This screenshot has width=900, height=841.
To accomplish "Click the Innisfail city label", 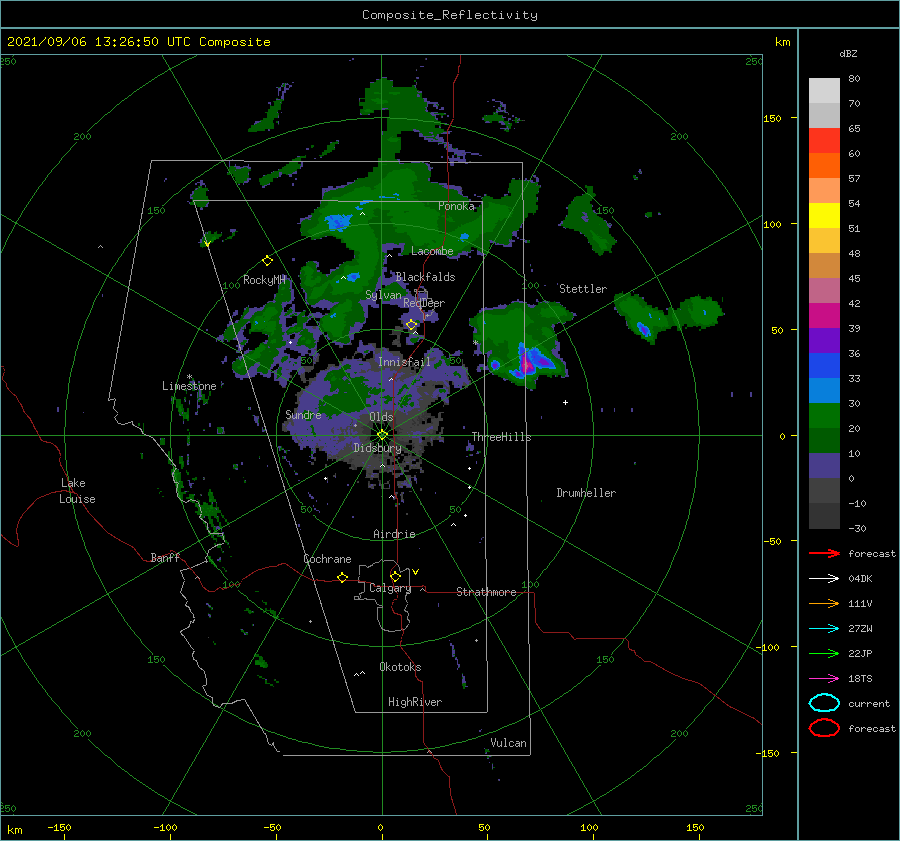I will (x=404, y=362).
